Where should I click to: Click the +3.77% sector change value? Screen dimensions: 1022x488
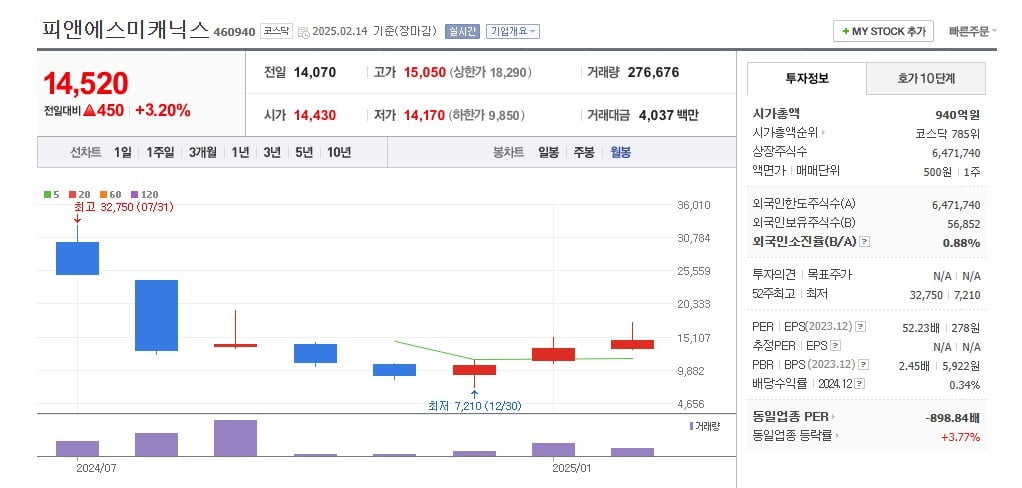click(960, 437)
